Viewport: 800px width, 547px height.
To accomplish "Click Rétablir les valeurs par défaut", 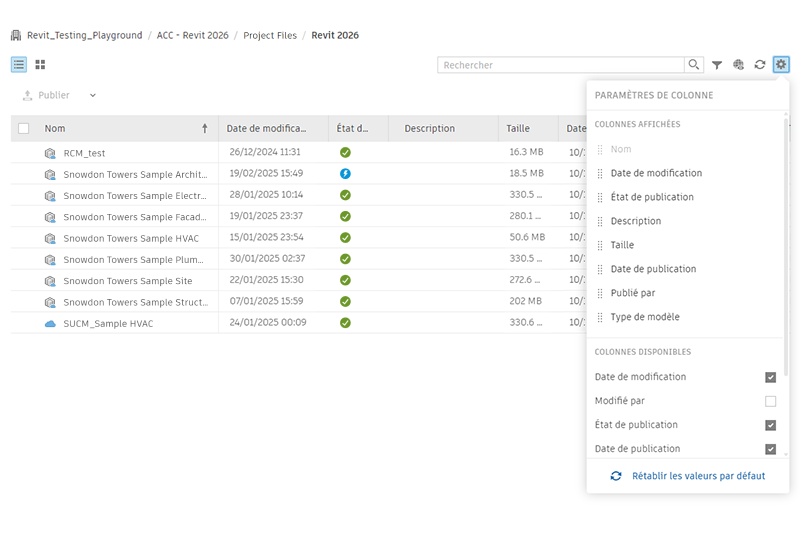I will (698, 476).
